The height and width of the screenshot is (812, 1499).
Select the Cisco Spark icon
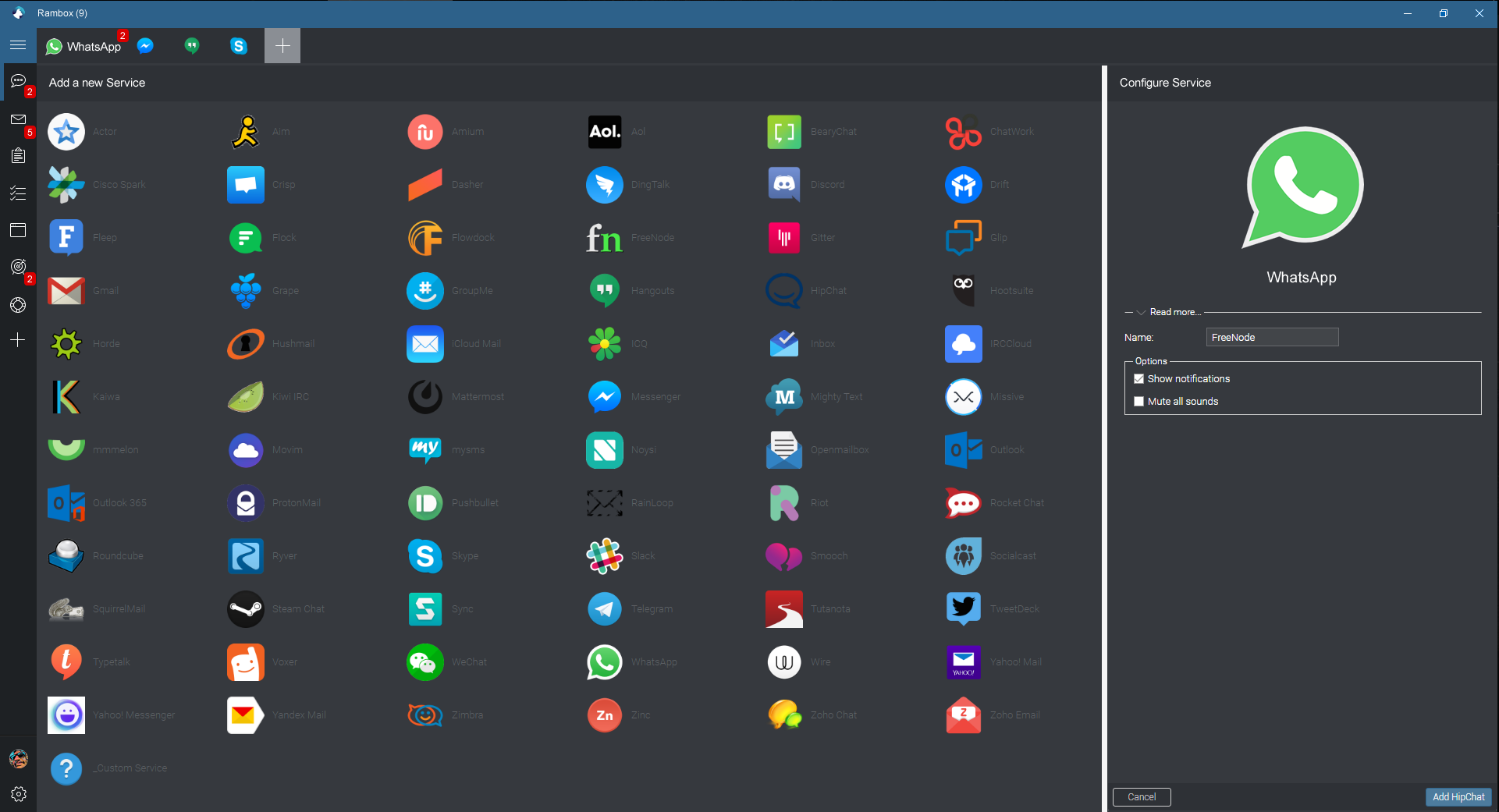click(x=66, y=185)
